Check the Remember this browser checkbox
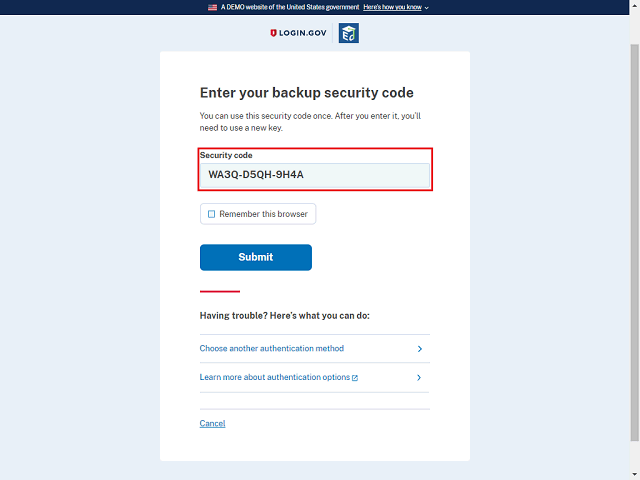The width and height of the screenshot is (640, 480). click(x=211, y=214)
